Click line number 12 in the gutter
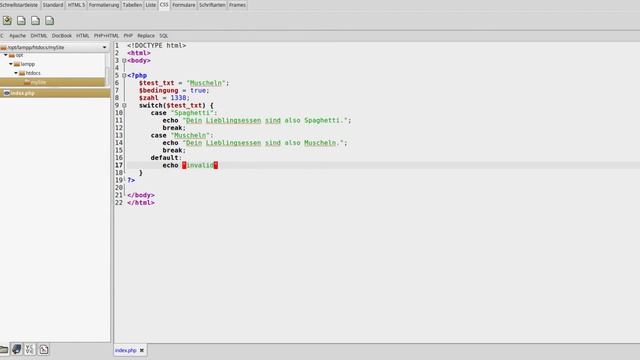Screen dimensions: 640x360 pyautogui.click(x=119, y=128)
